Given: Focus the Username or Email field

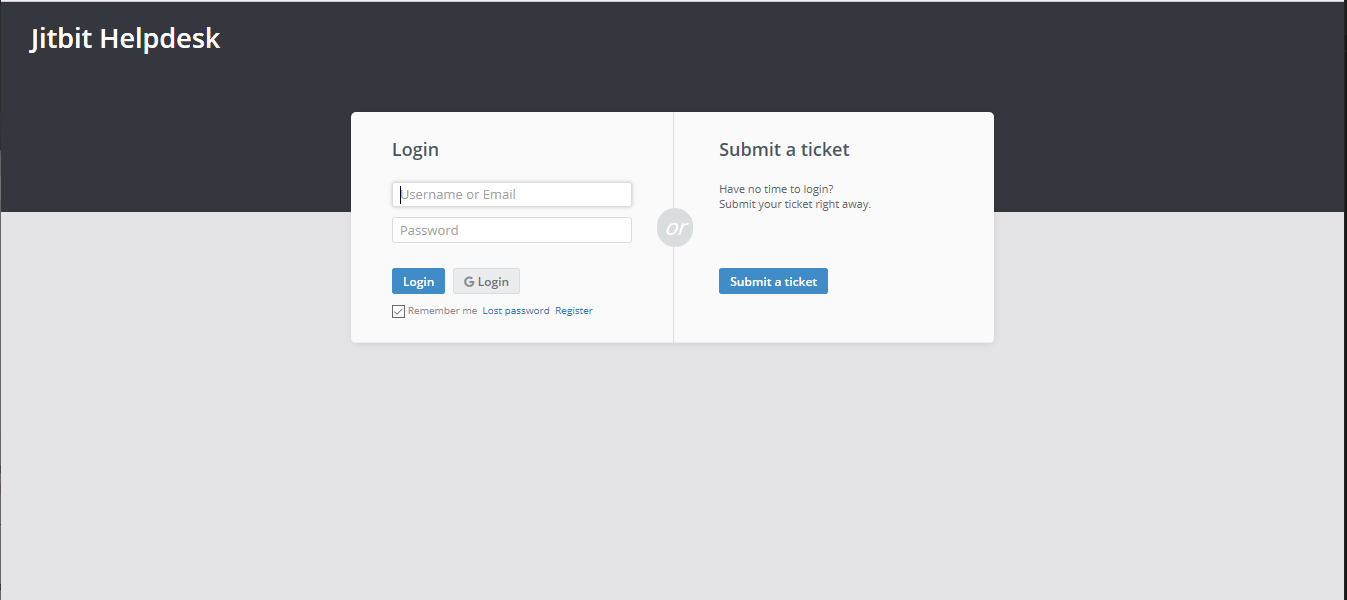Looking at the screenshot, I should point(512,194).
